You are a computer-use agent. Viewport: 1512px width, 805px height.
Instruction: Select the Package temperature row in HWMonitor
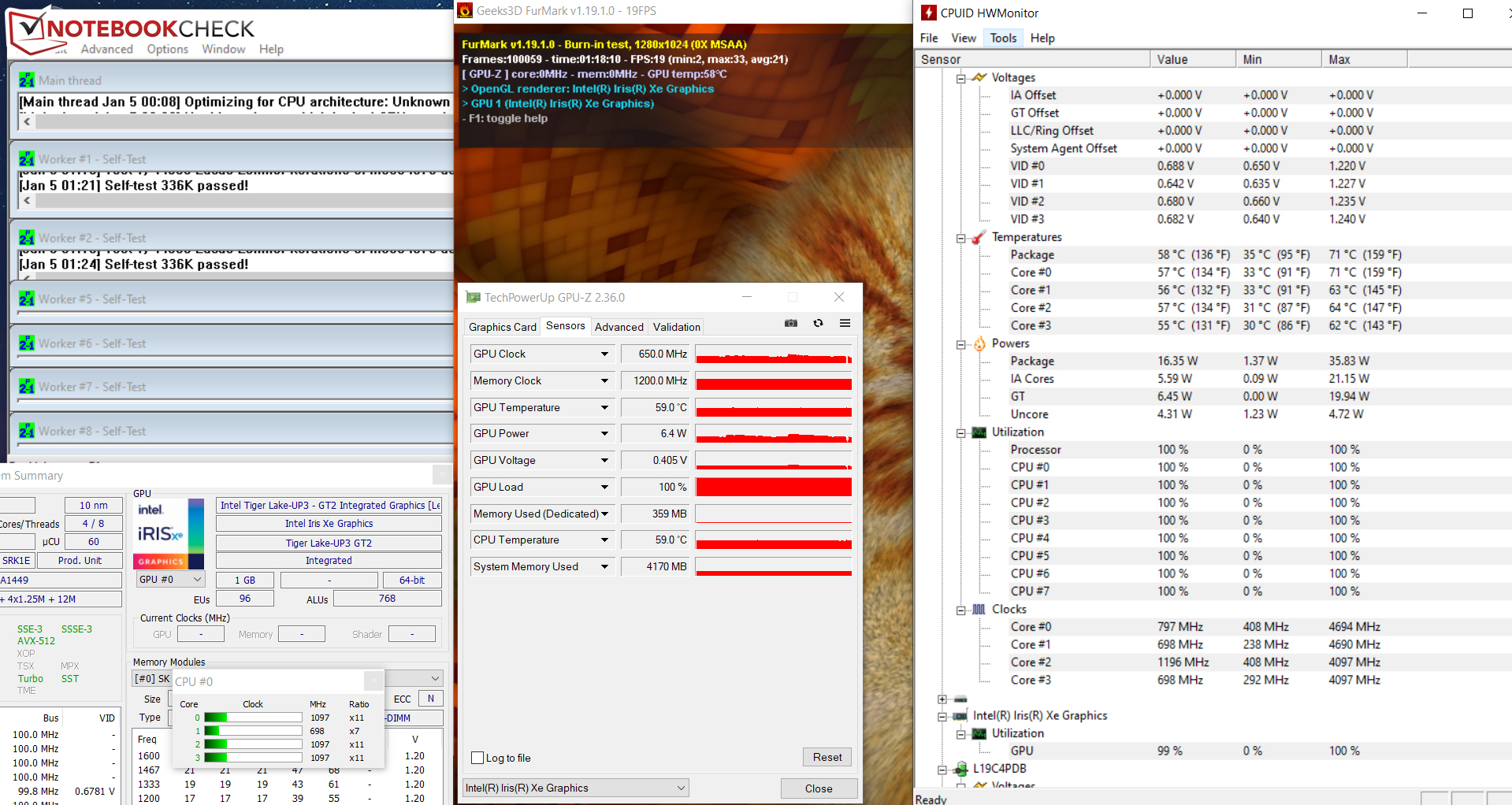pyautogui.click(x=1206, y=254)
